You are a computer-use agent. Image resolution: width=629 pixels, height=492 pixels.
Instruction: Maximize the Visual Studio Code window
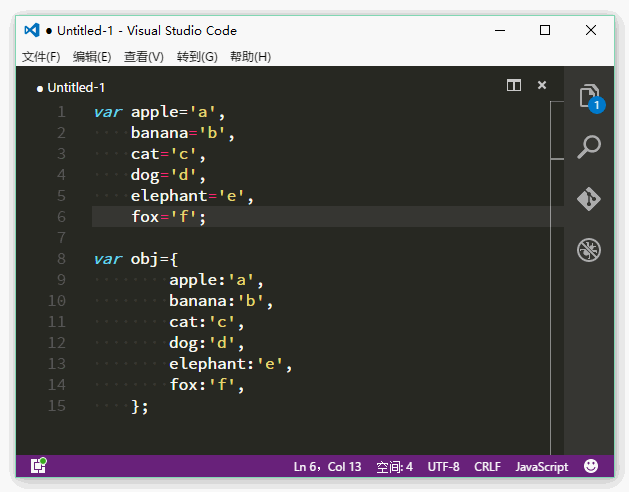click(545, 30)
